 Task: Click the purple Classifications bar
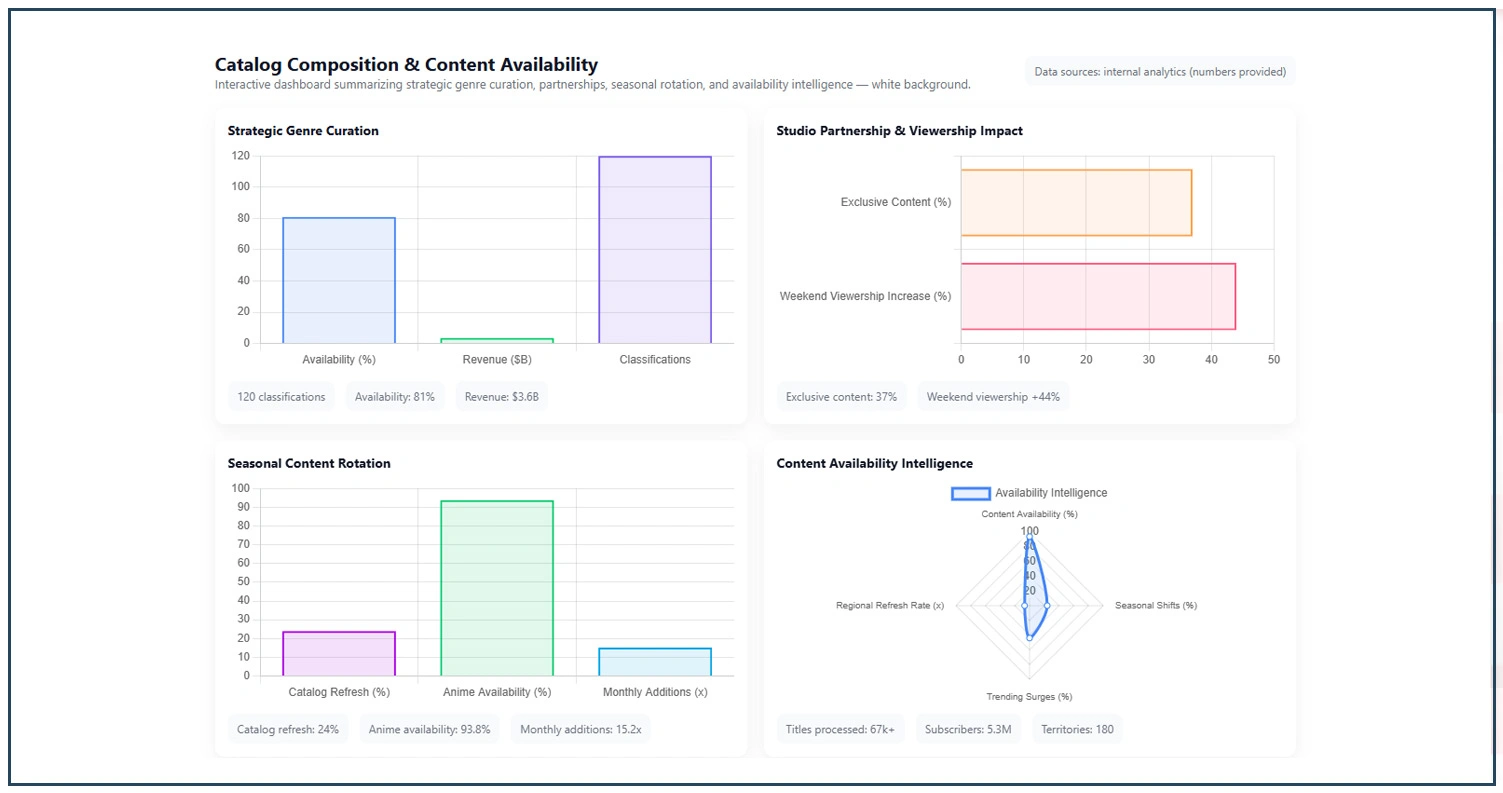click(x=654, y=250)
